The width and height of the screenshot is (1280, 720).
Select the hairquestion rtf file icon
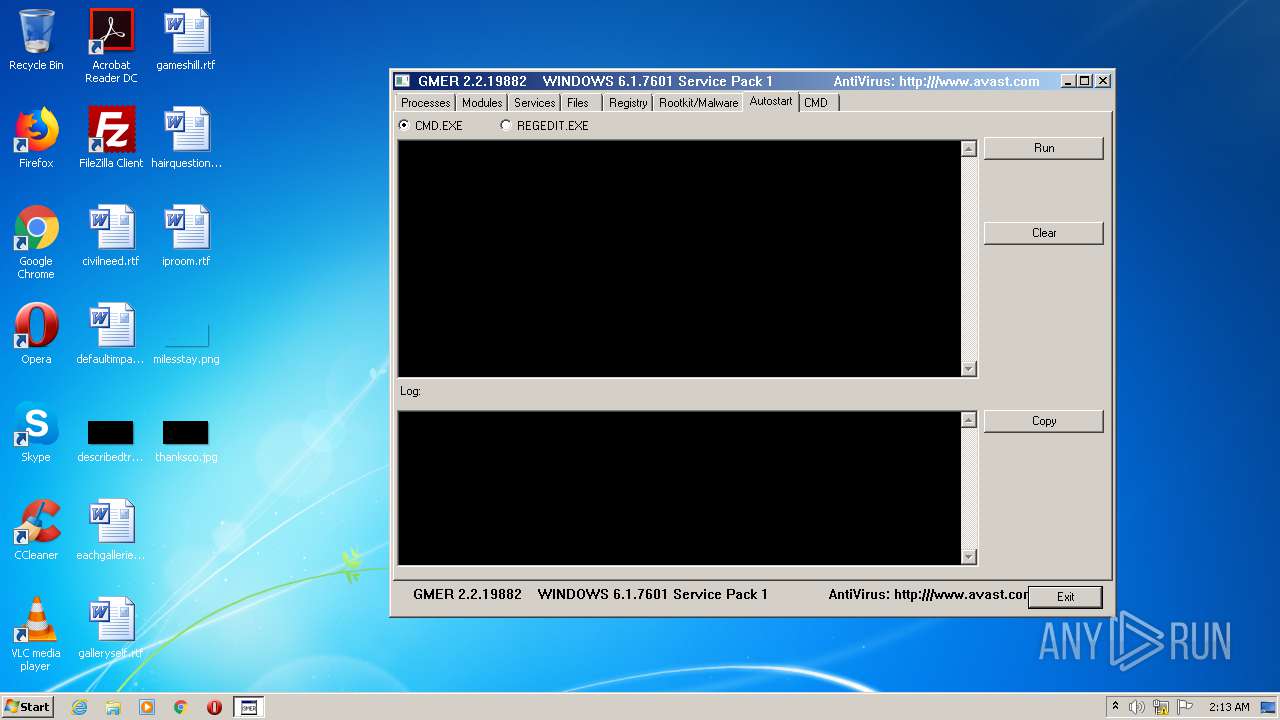pyautogui.click(x=186, y=138)
